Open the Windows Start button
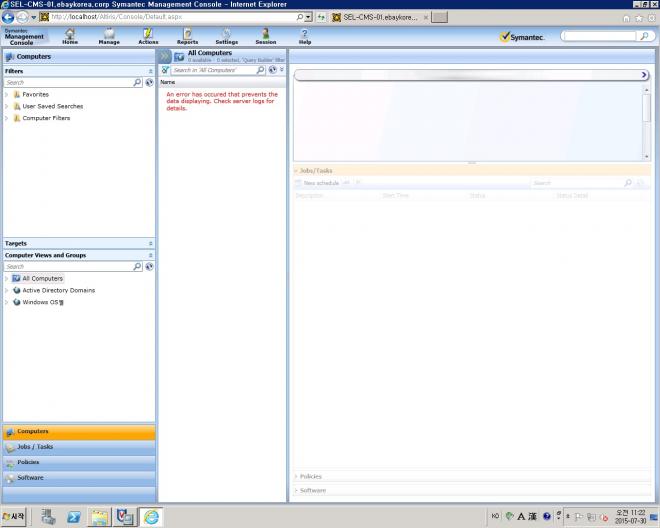Screen dimensions: 660x528 (13, 516)
